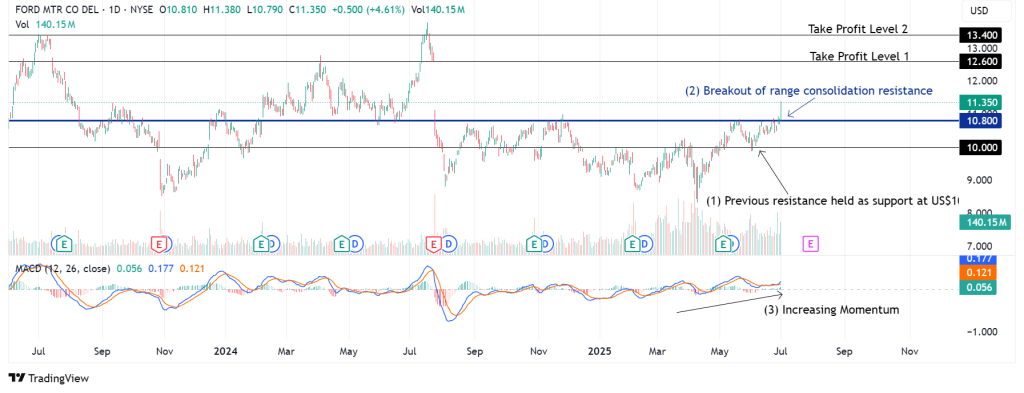Click the green E earnings marker near May 2024
The width and height of the screenshot is (1024, 393).
click(x=341, y=244)
